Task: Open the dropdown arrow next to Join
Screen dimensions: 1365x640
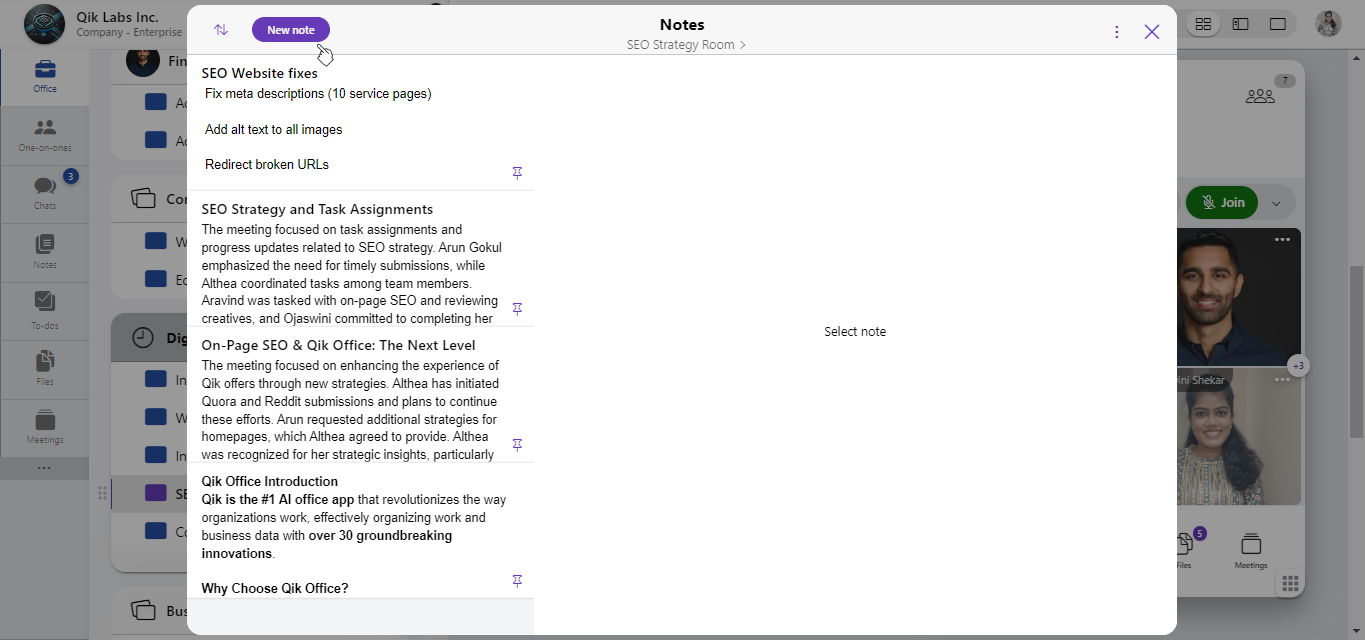Action: [1276, 203]
